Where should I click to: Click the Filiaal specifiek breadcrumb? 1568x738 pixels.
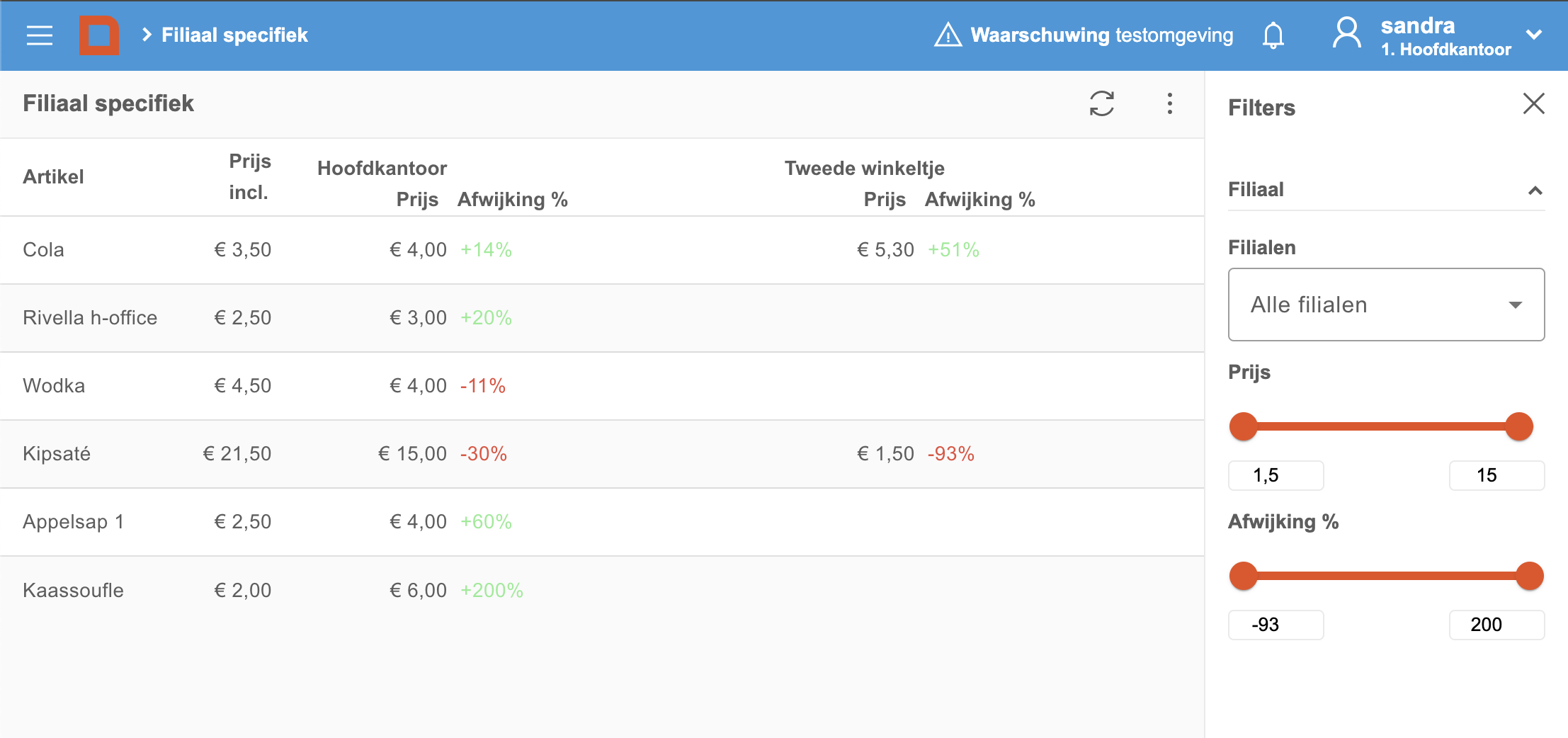[234, 35]
